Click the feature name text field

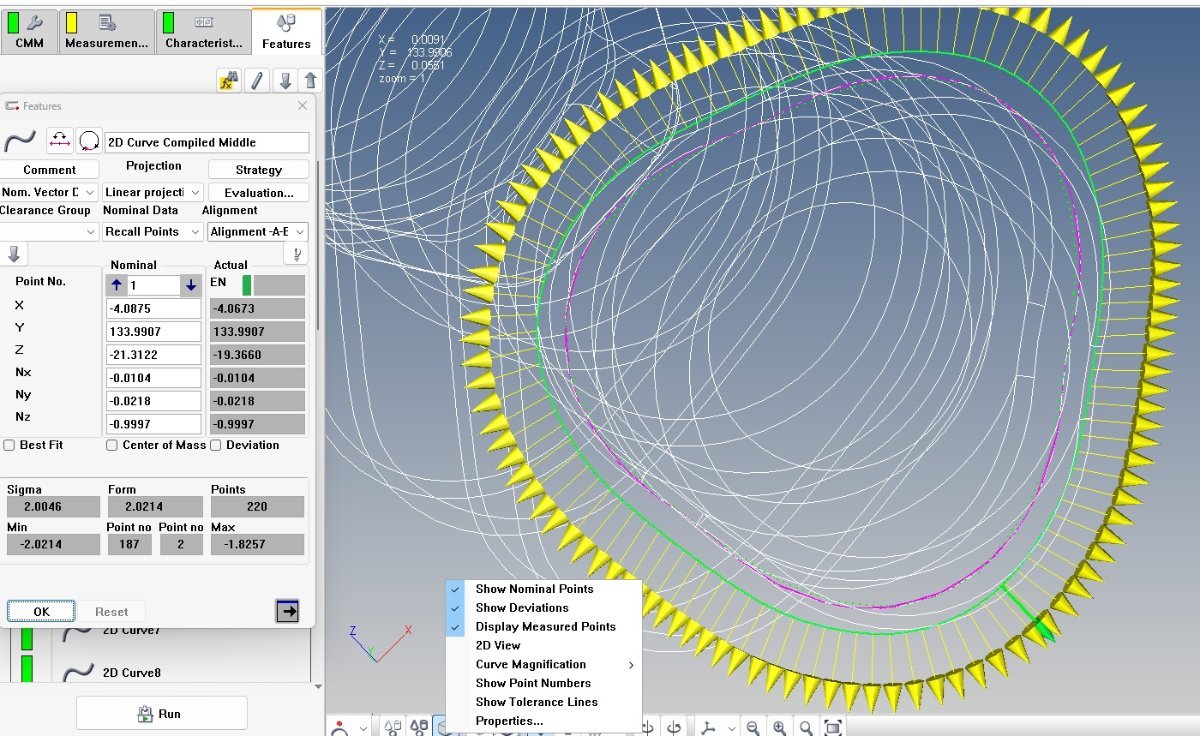tap(206, 143)
